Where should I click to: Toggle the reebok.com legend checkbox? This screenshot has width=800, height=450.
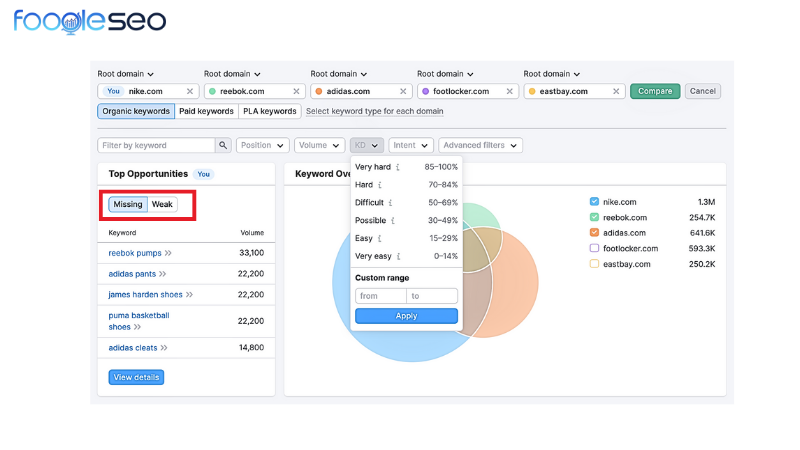tap(594, 217)
